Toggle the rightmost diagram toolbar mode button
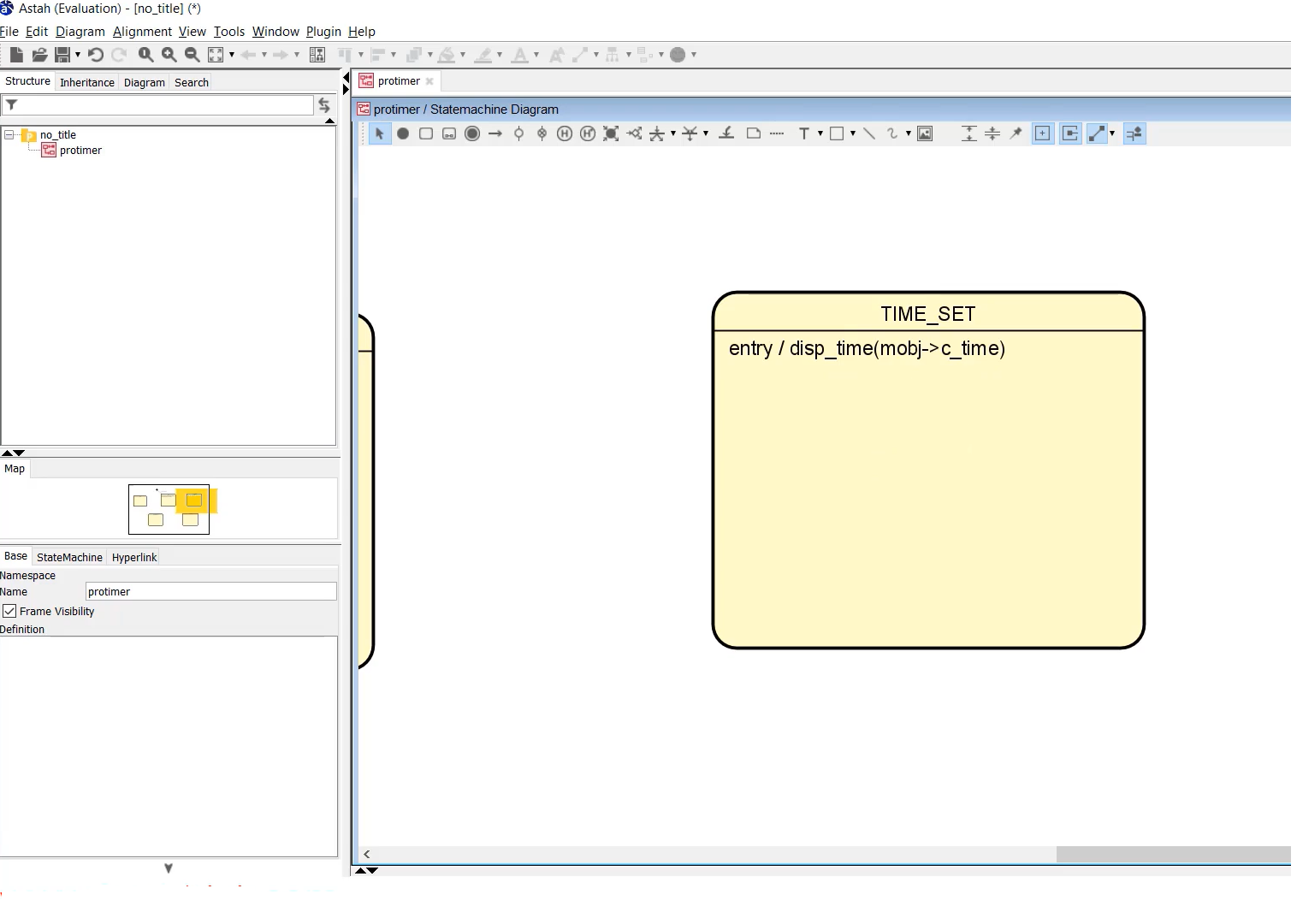The width and height of the screenshot is (1297, 924). (x=1134, y=133)
